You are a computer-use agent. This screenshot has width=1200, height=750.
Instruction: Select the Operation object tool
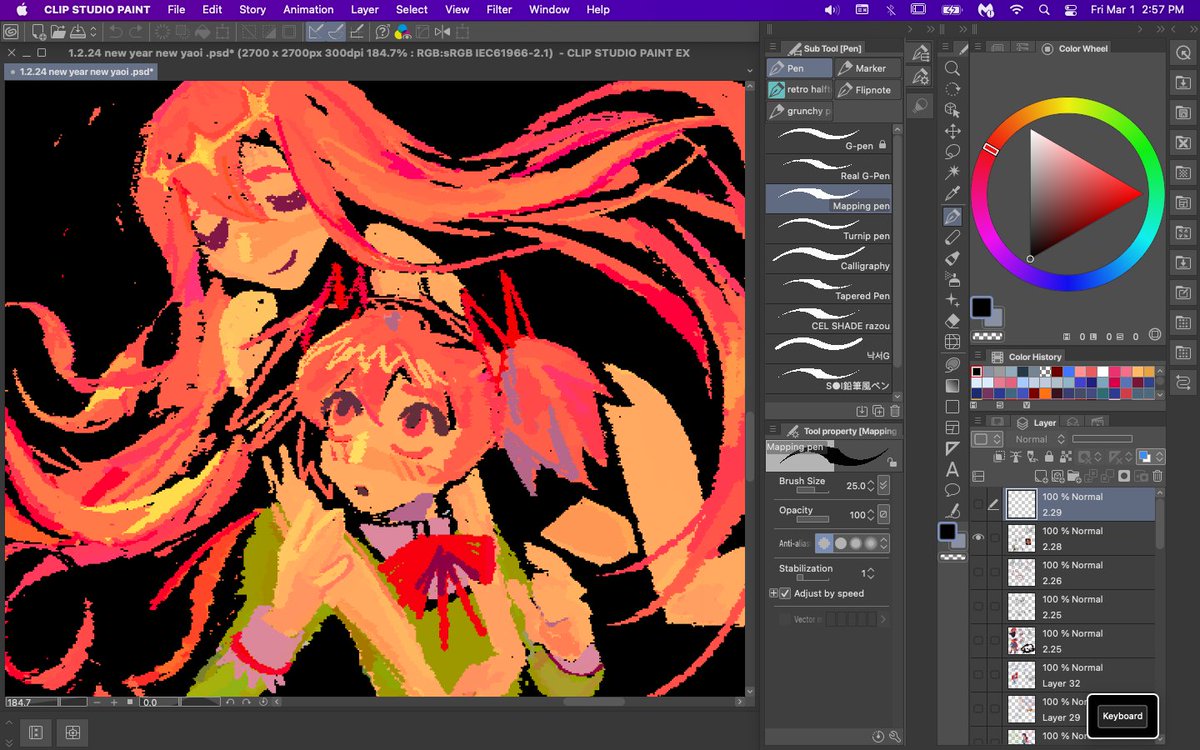tap(952, 110)
